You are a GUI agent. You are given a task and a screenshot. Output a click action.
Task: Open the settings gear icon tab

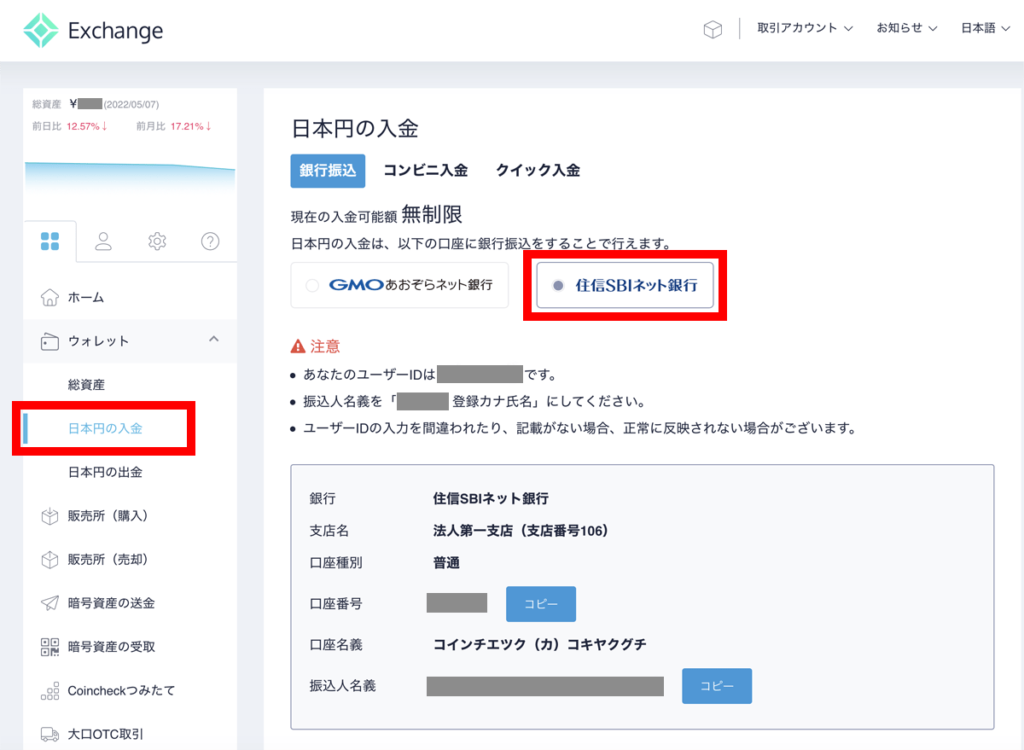157,241
